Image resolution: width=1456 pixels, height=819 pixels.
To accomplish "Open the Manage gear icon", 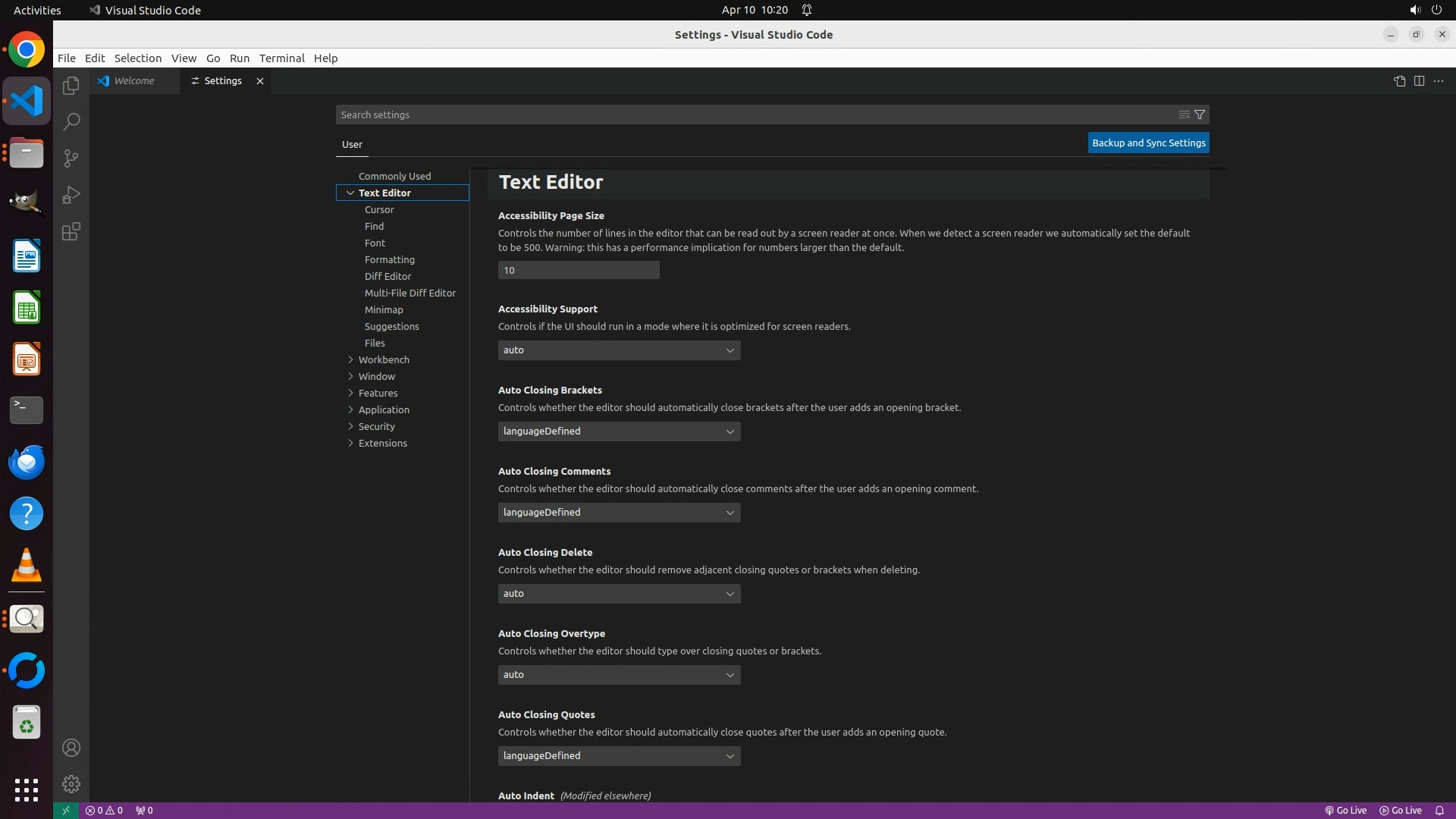I will 71,783.
